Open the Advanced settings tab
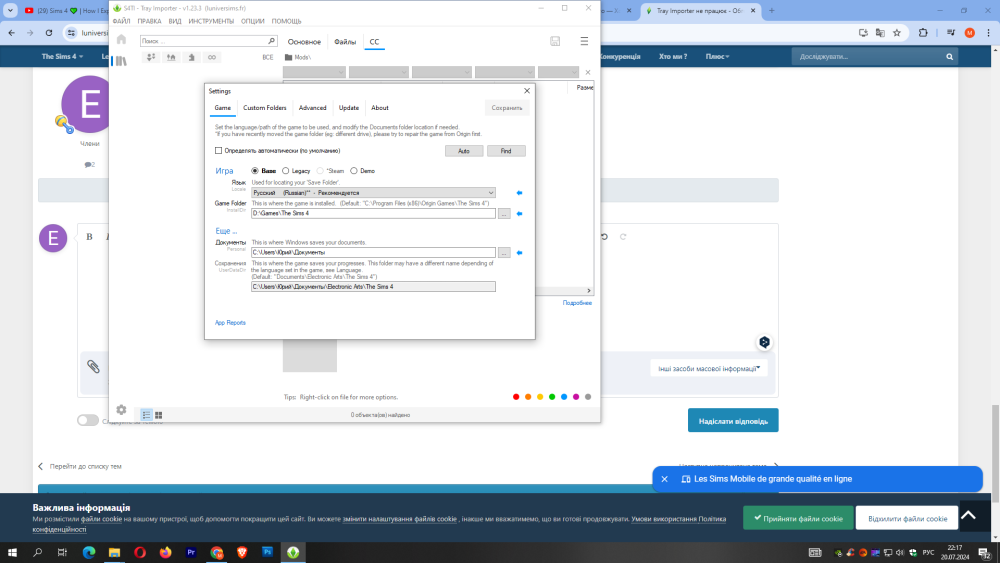The height and width of the screenshot is (563, 1000). tap(312, 108)
